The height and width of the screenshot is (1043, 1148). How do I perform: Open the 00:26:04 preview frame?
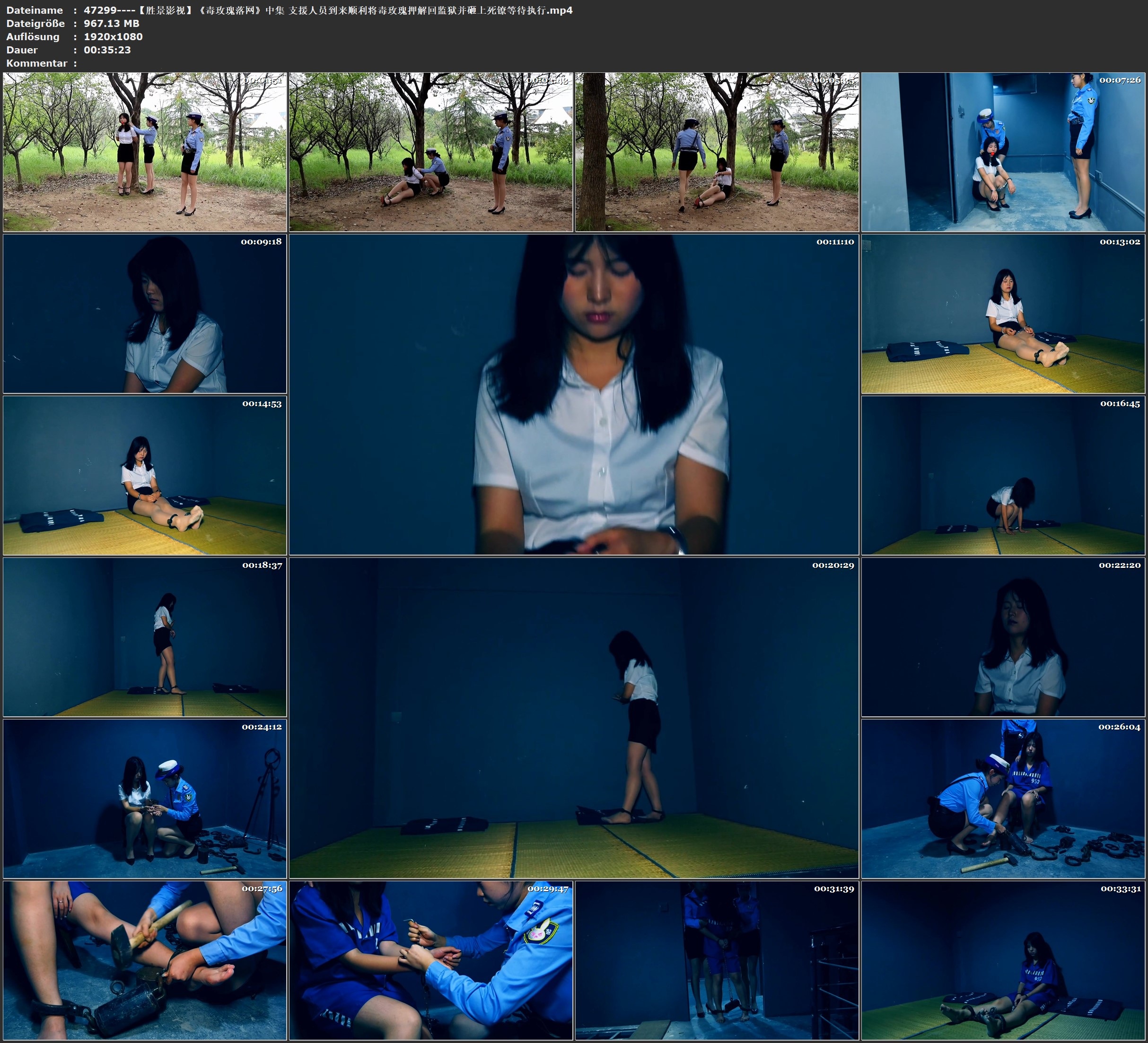tap(1003, 799)
